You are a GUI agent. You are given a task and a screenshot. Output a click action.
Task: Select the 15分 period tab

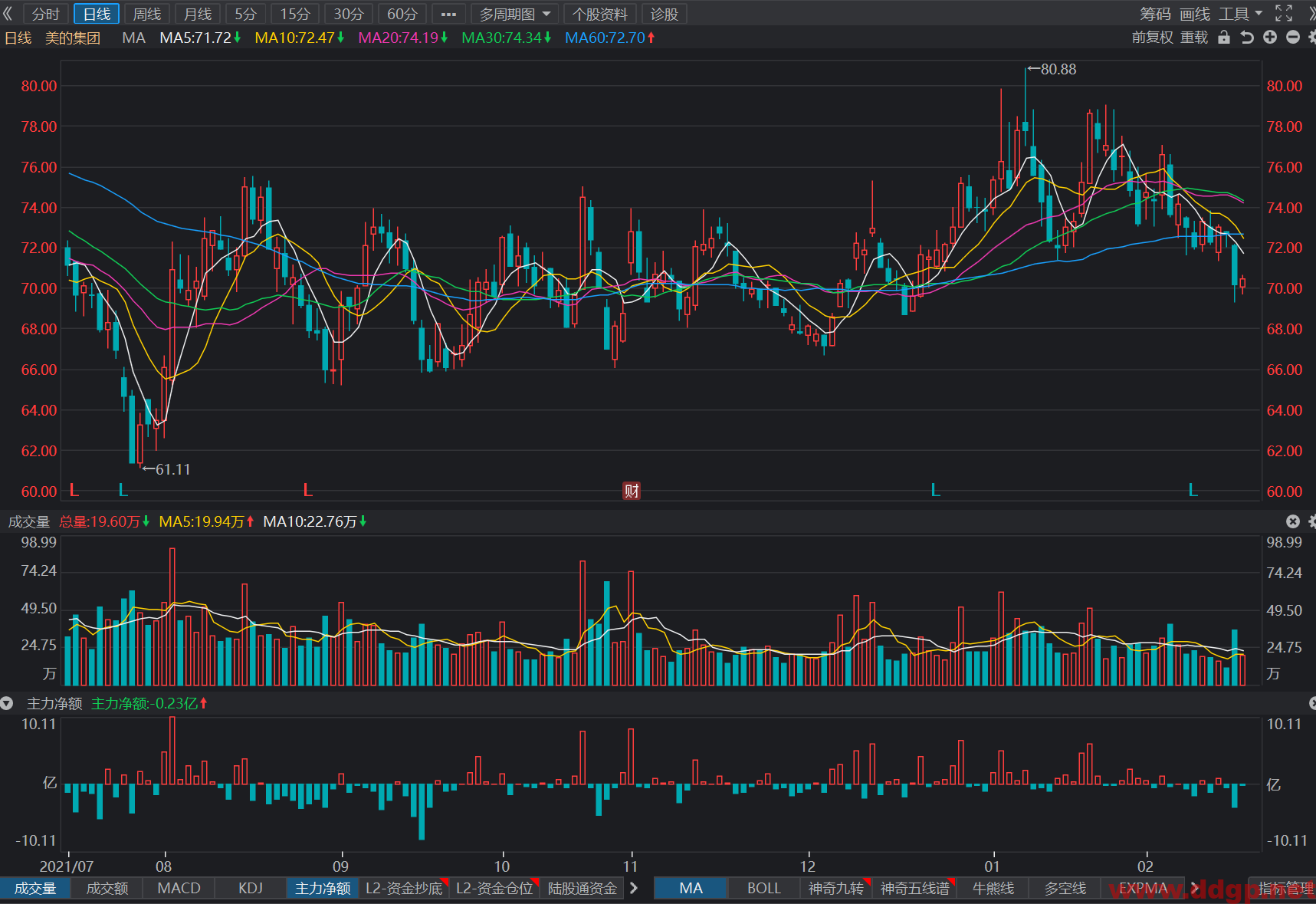(295, 14)
